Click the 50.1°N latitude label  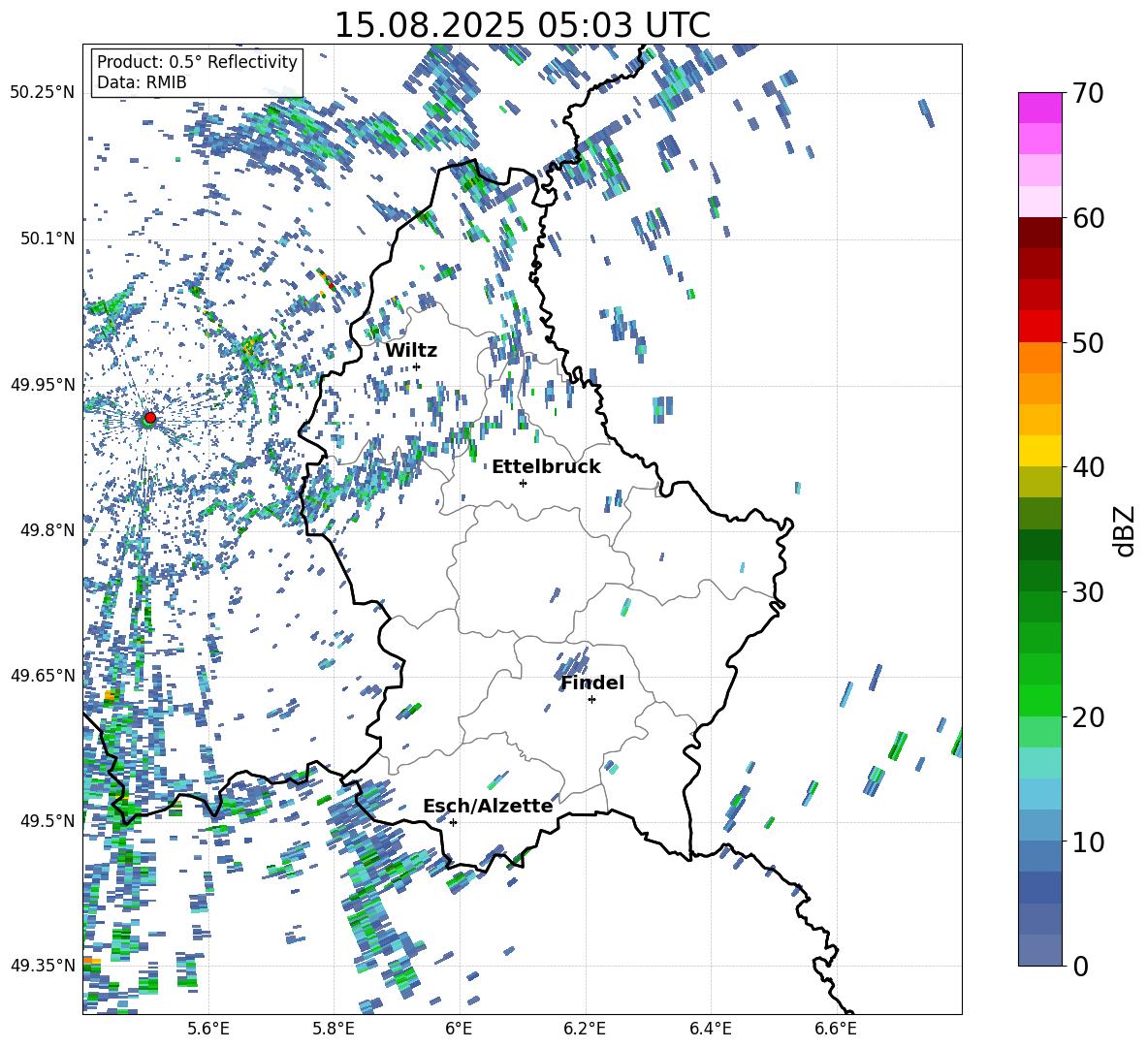click(47, 238)
